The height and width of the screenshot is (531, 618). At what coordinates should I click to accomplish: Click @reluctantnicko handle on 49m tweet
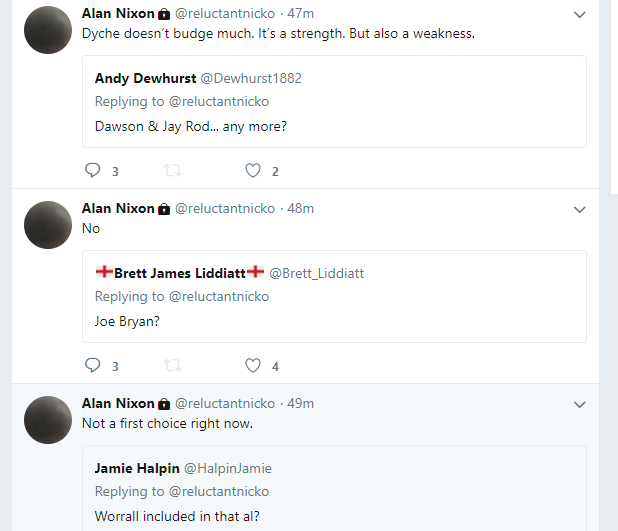pos(225,403)
